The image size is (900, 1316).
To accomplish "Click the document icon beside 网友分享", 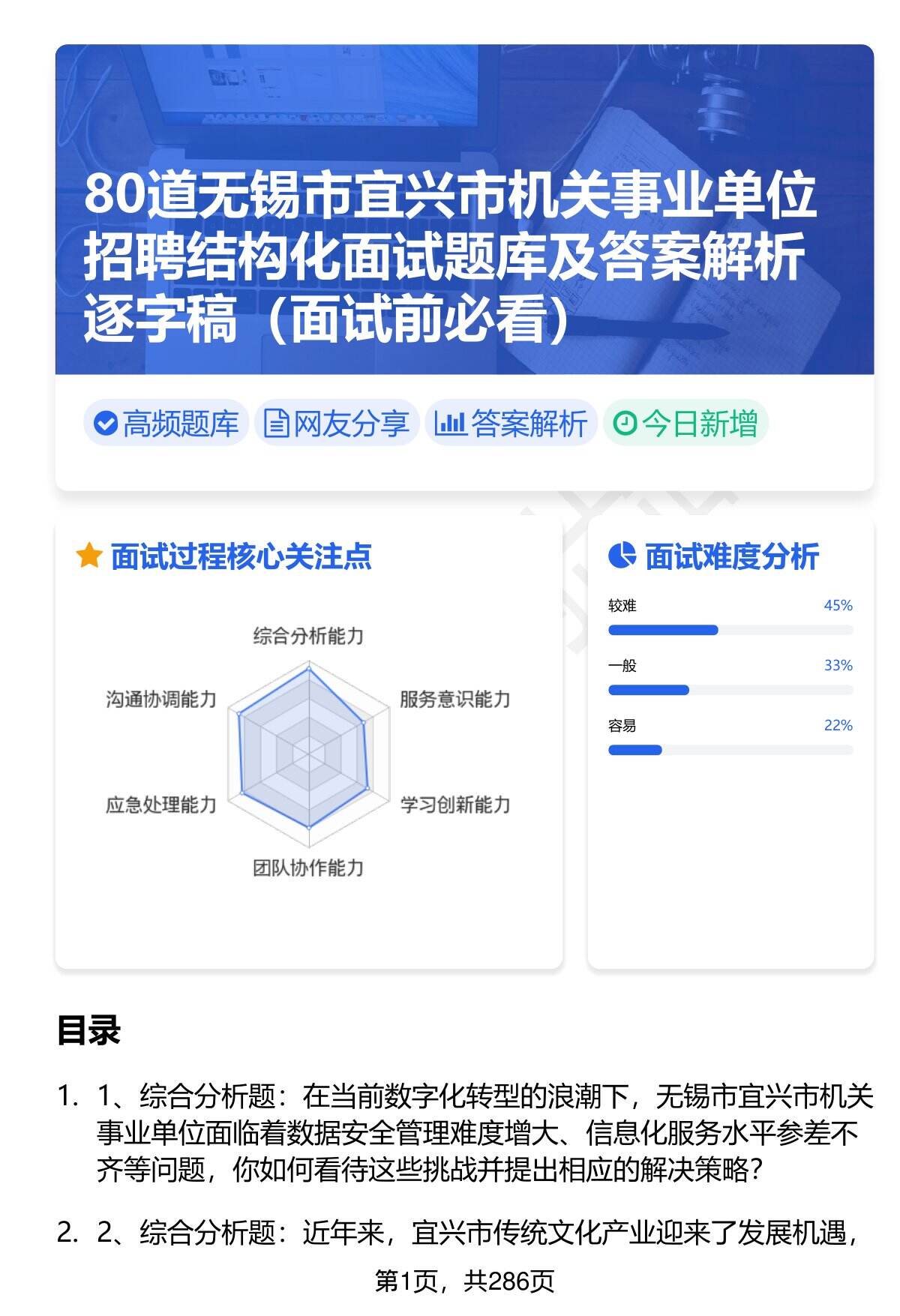I will [276, 424].
